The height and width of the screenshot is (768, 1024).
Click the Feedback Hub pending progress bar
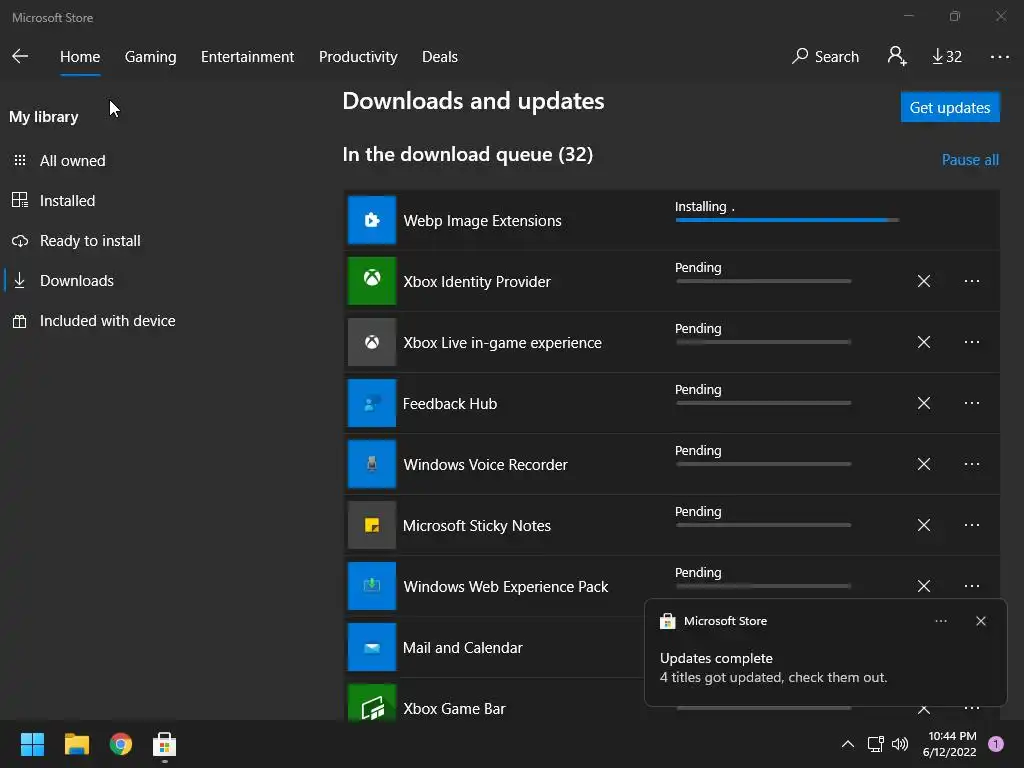763,403
